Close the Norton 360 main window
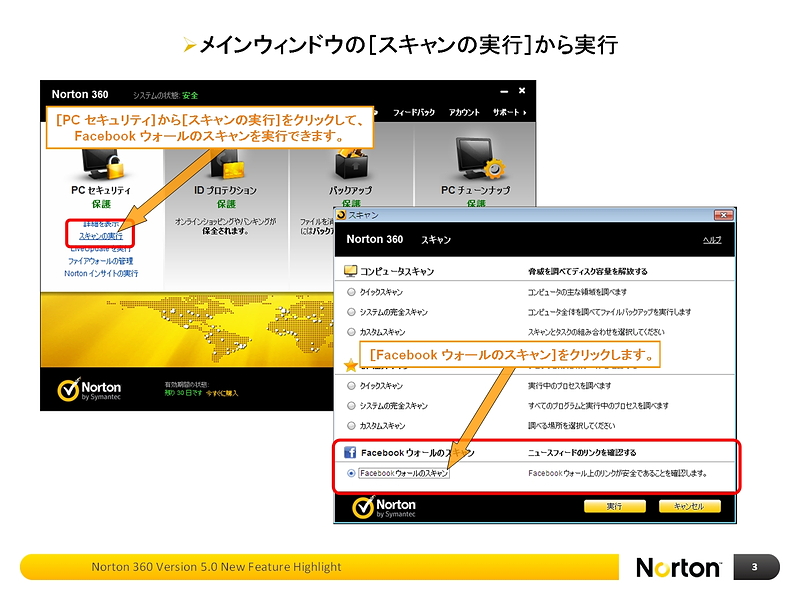This screenshot has width=800, height=600. pos(522,91)
